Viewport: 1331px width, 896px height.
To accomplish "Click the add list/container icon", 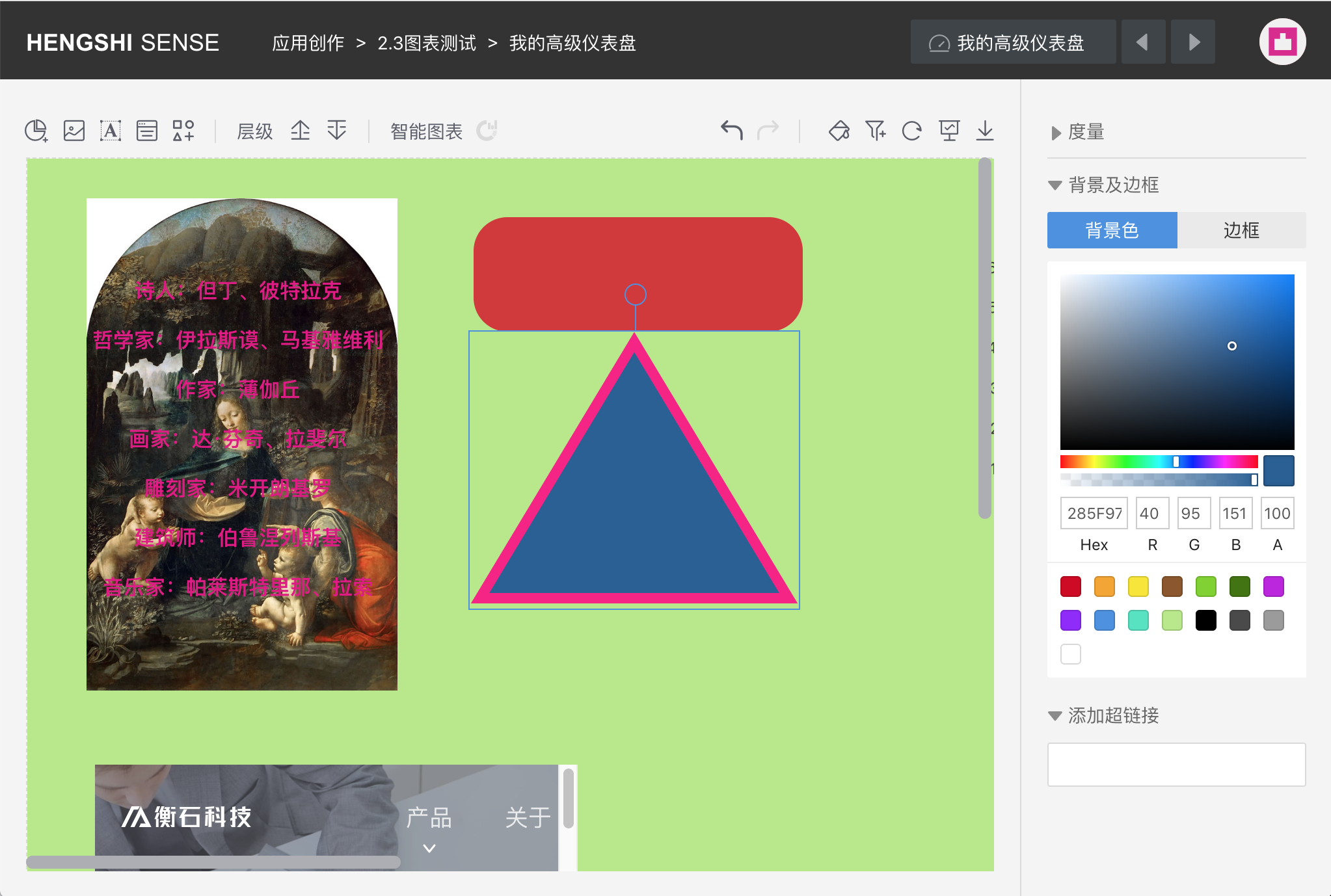I will pos(146,131).
